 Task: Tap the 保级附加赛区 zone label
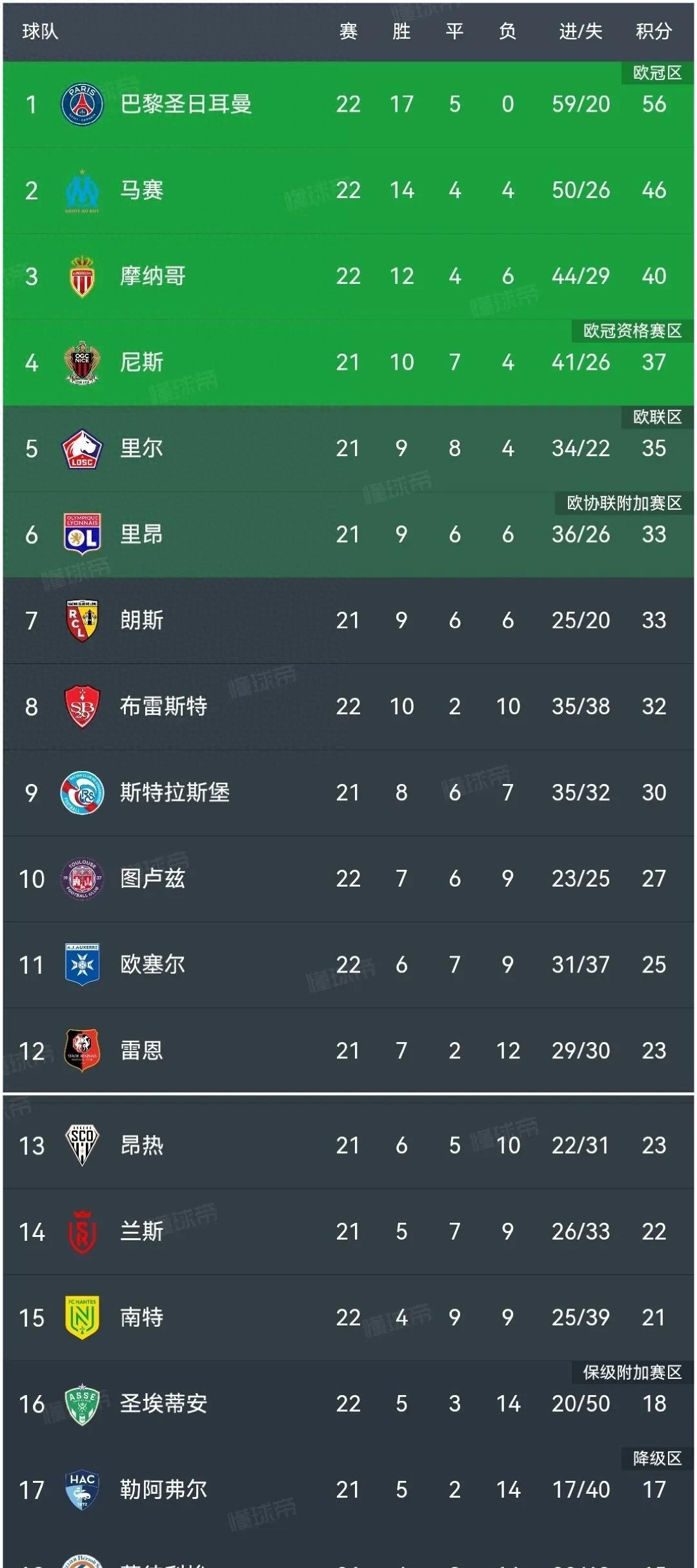pyautogui.click(x=632, y=1372)
